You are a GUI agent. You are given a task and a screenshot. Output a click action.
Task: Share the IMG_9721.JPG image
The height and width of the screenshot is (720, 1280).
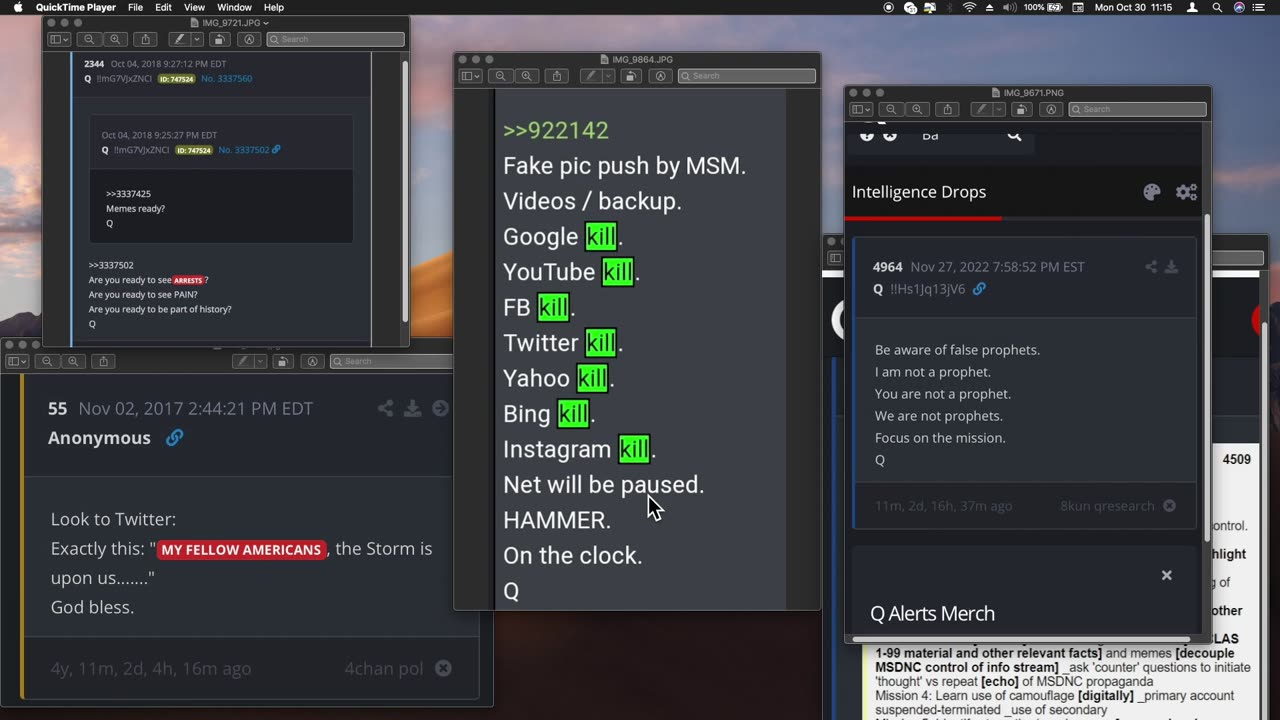[146, 39]
